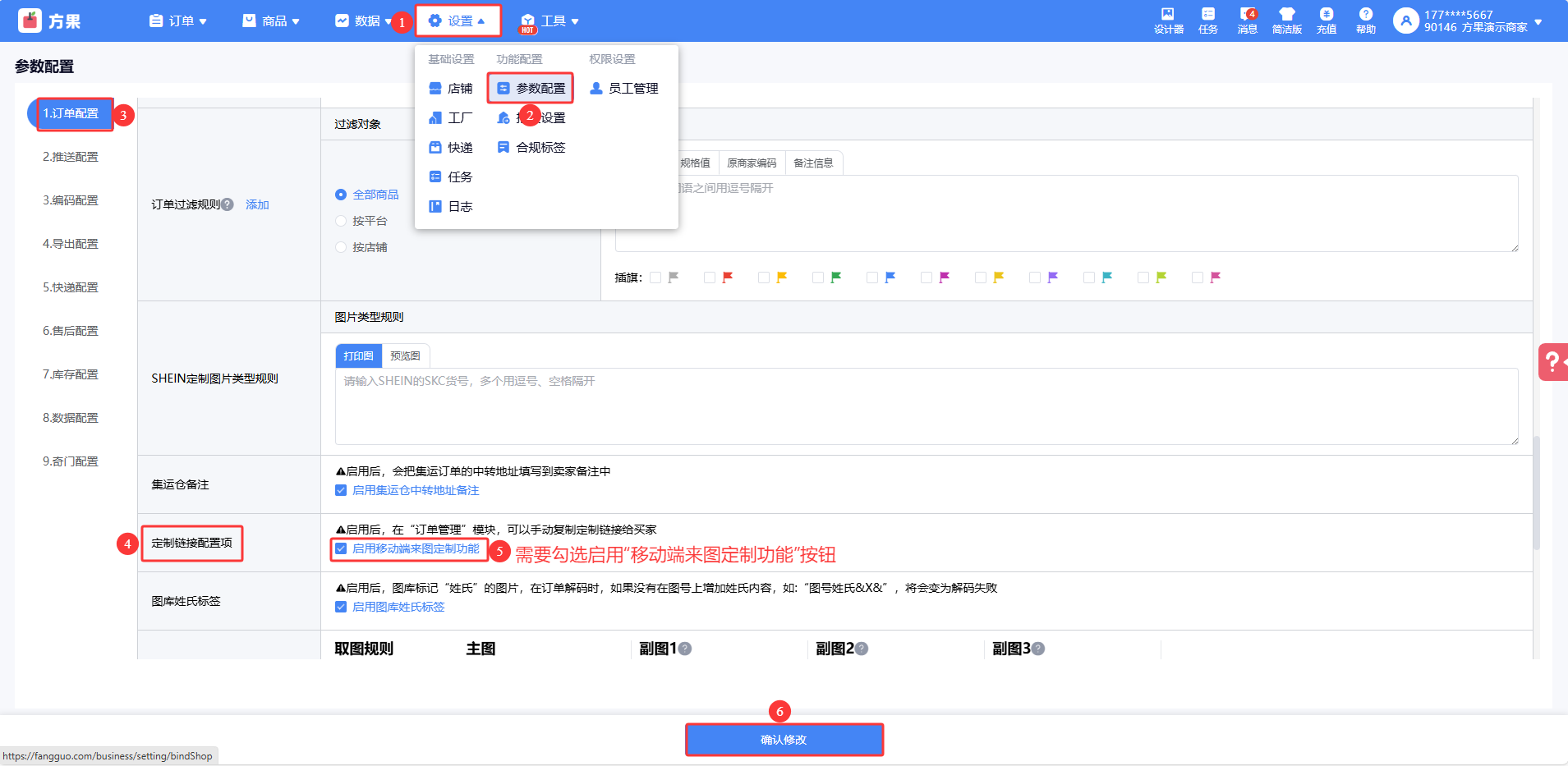This screenshot has width=1568, height=766.
Task: Open the 任务 icon in top bar
Action: (1207, 21)
